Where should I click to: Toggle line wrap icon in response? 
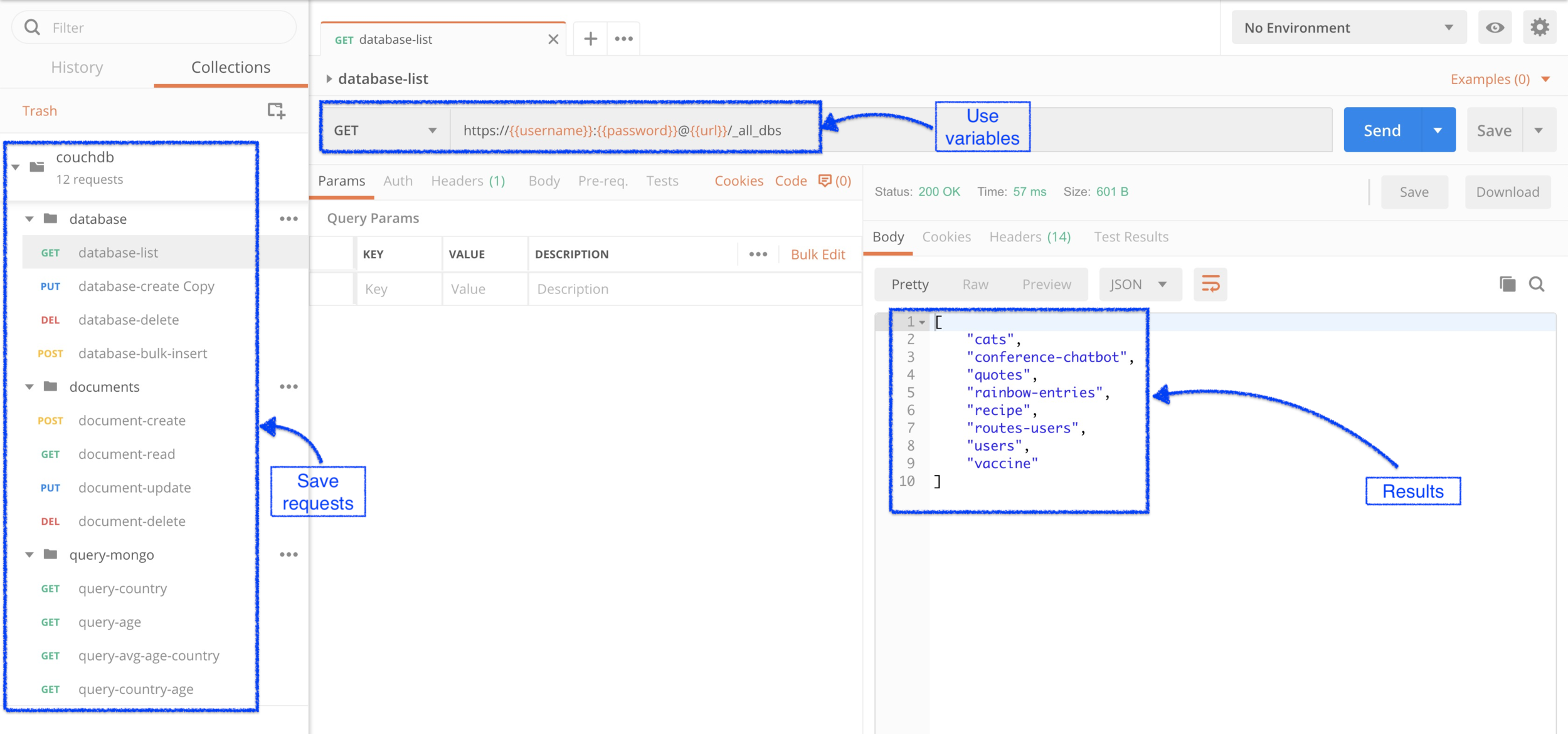pyautogui.click(x=1210, y=285)
